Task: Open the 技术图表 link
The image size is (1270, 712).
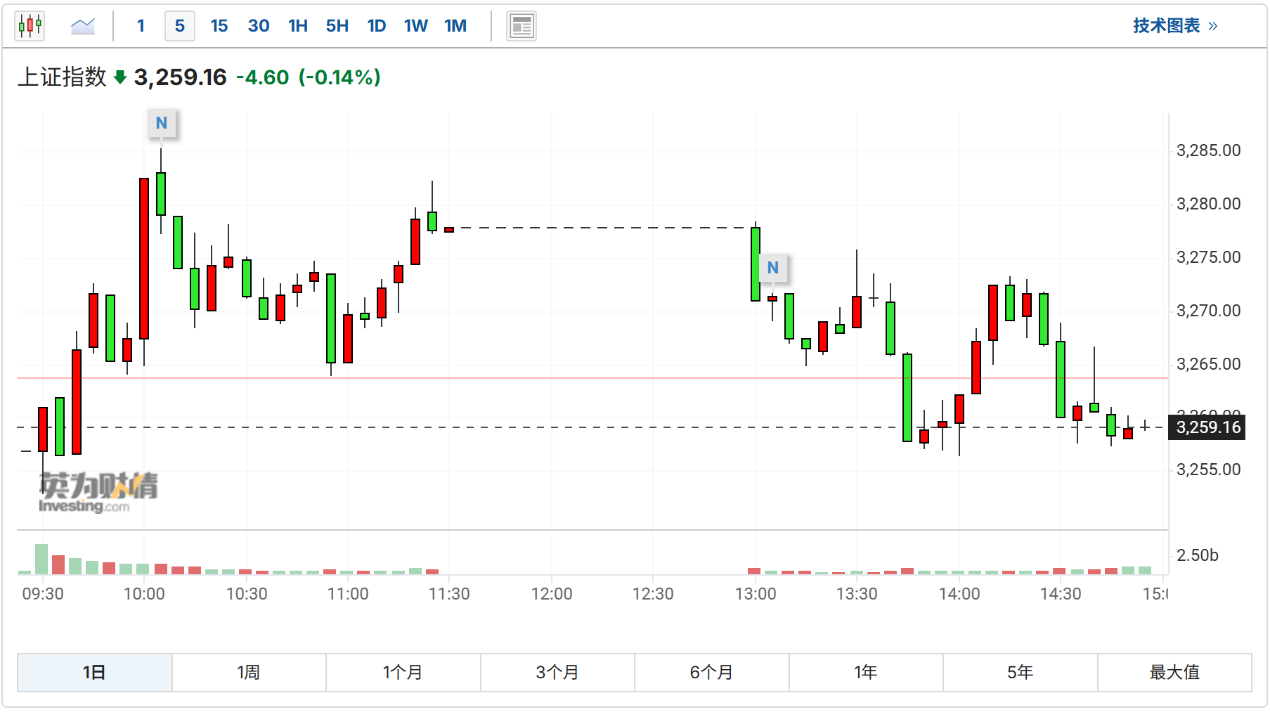Action: click(1175, 26)
